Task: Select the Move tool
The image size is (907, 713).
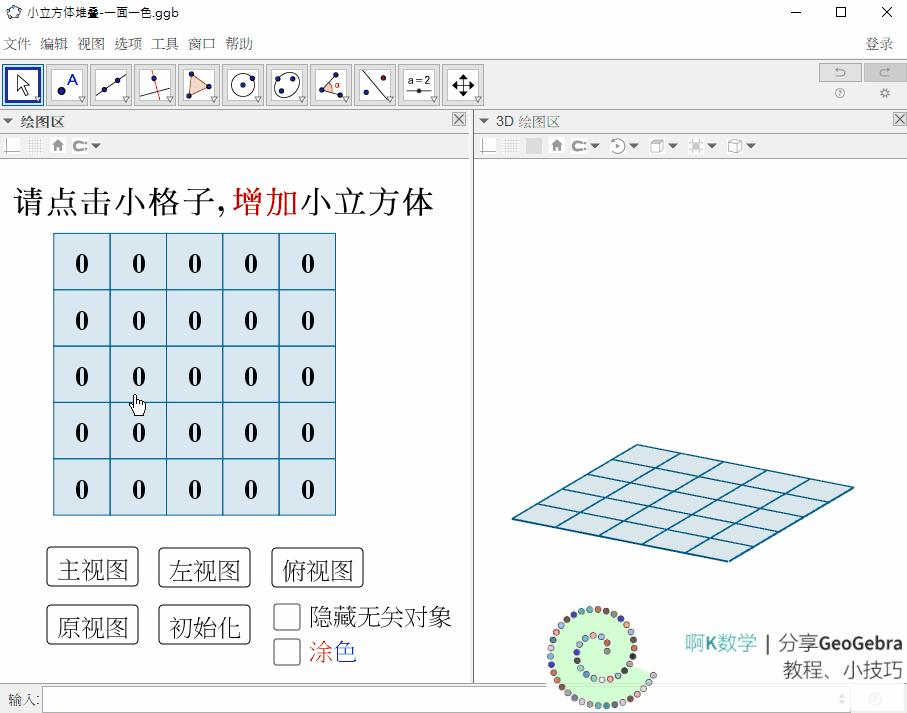Action: (x=23, y=85)
